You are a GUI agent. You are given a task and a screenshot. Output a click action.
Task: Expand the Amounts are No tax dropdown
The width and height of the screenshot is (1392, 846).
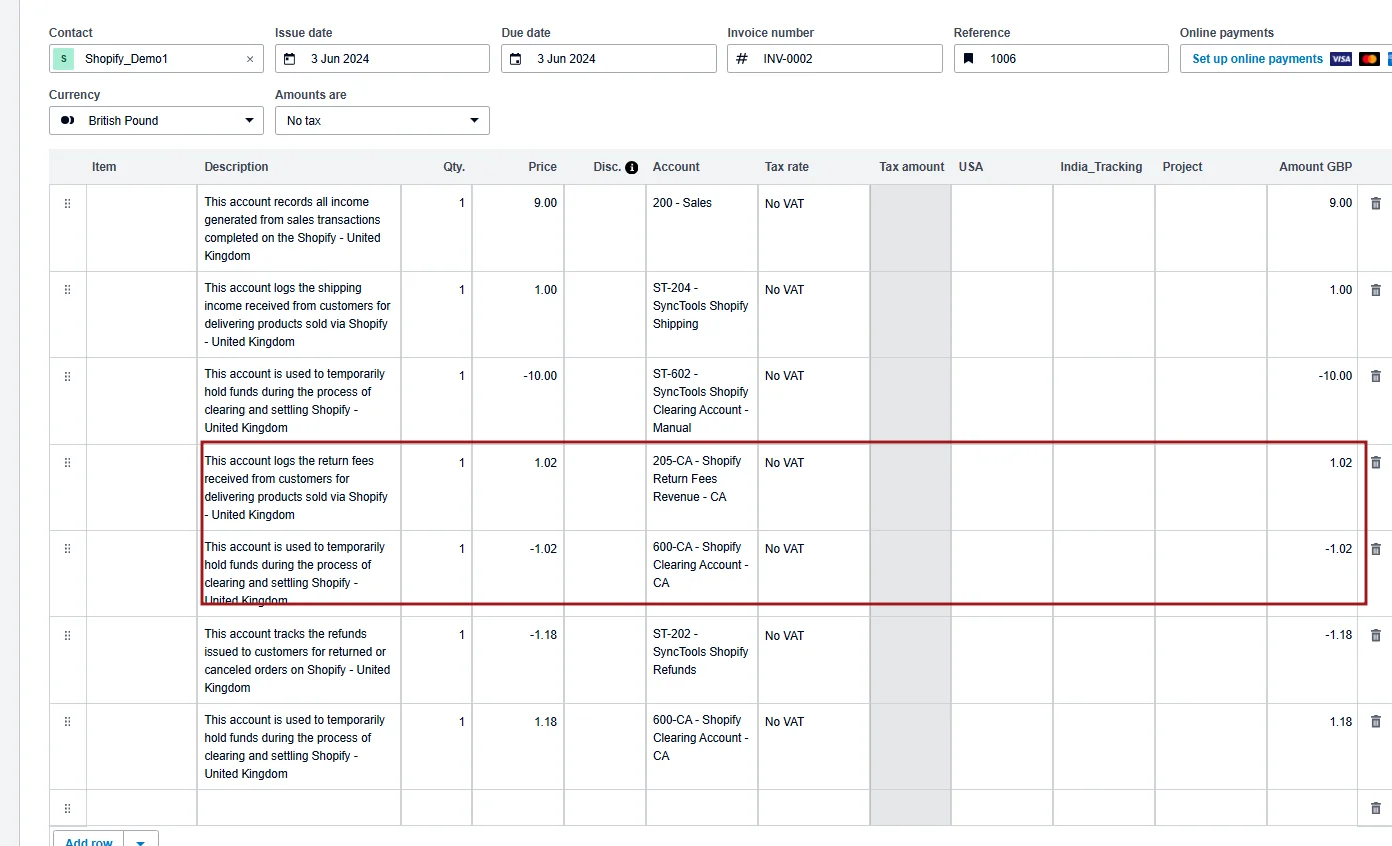click(x=382, y=121)
